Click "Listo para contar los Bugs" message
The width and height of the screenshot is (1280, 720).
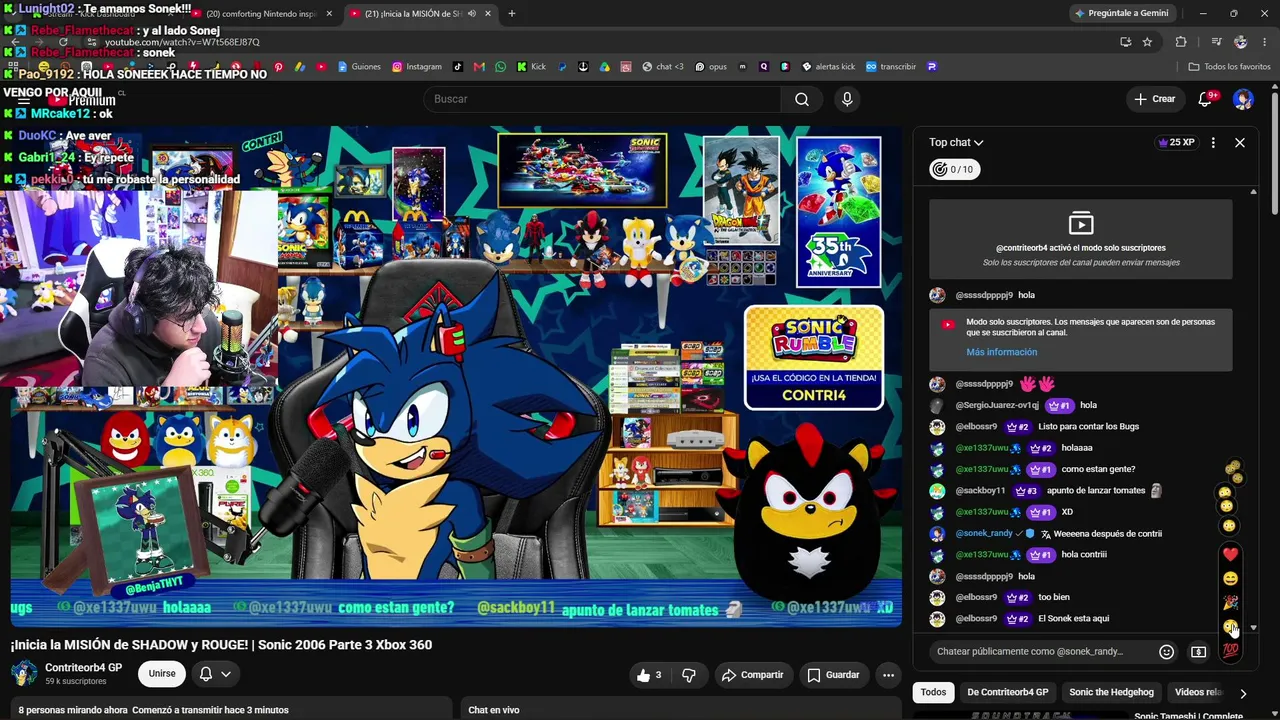pos(1088,427)
